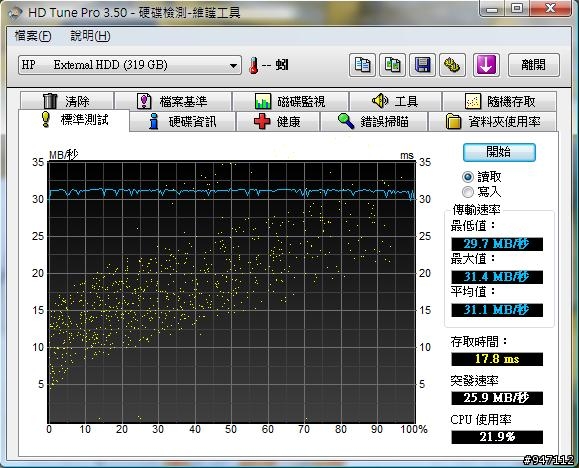Image resolution: width=579 pixels, height=468 pixels.
Task: Open the 說明(H) menu
Action: click(x=90, y=36)
